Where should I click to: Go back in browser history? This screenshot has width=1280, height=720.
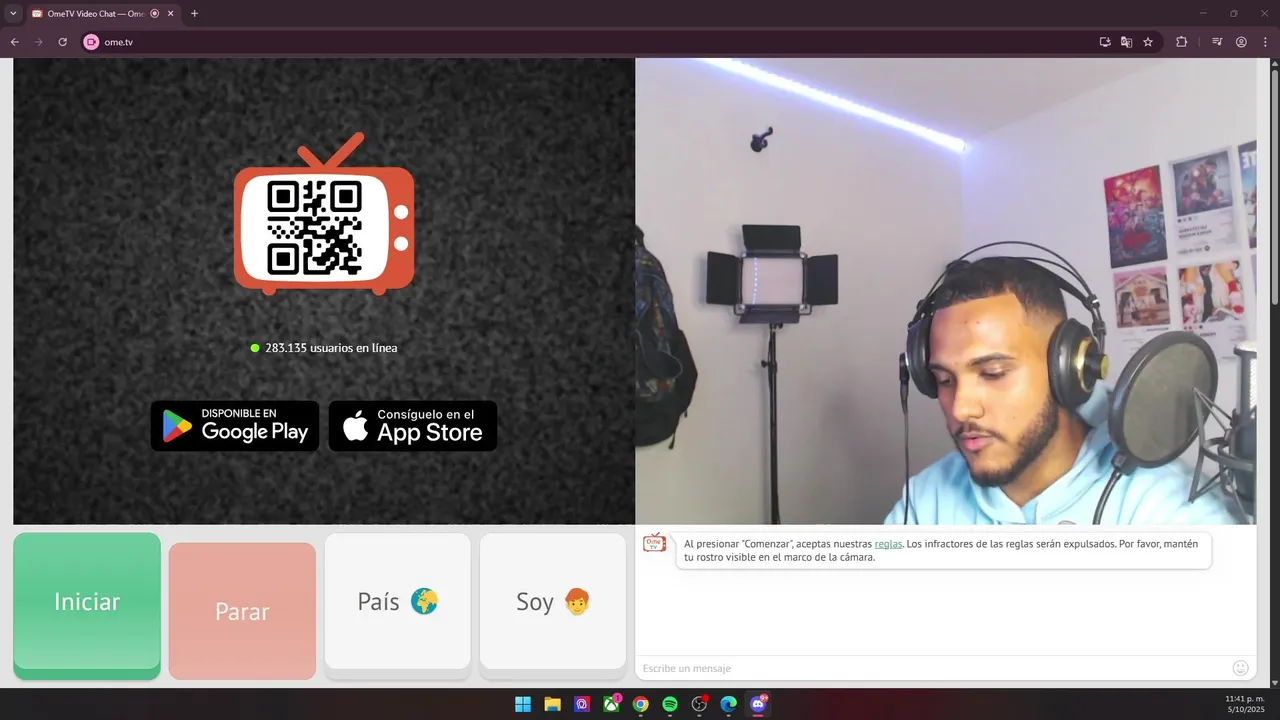click(x=14, y=42)
